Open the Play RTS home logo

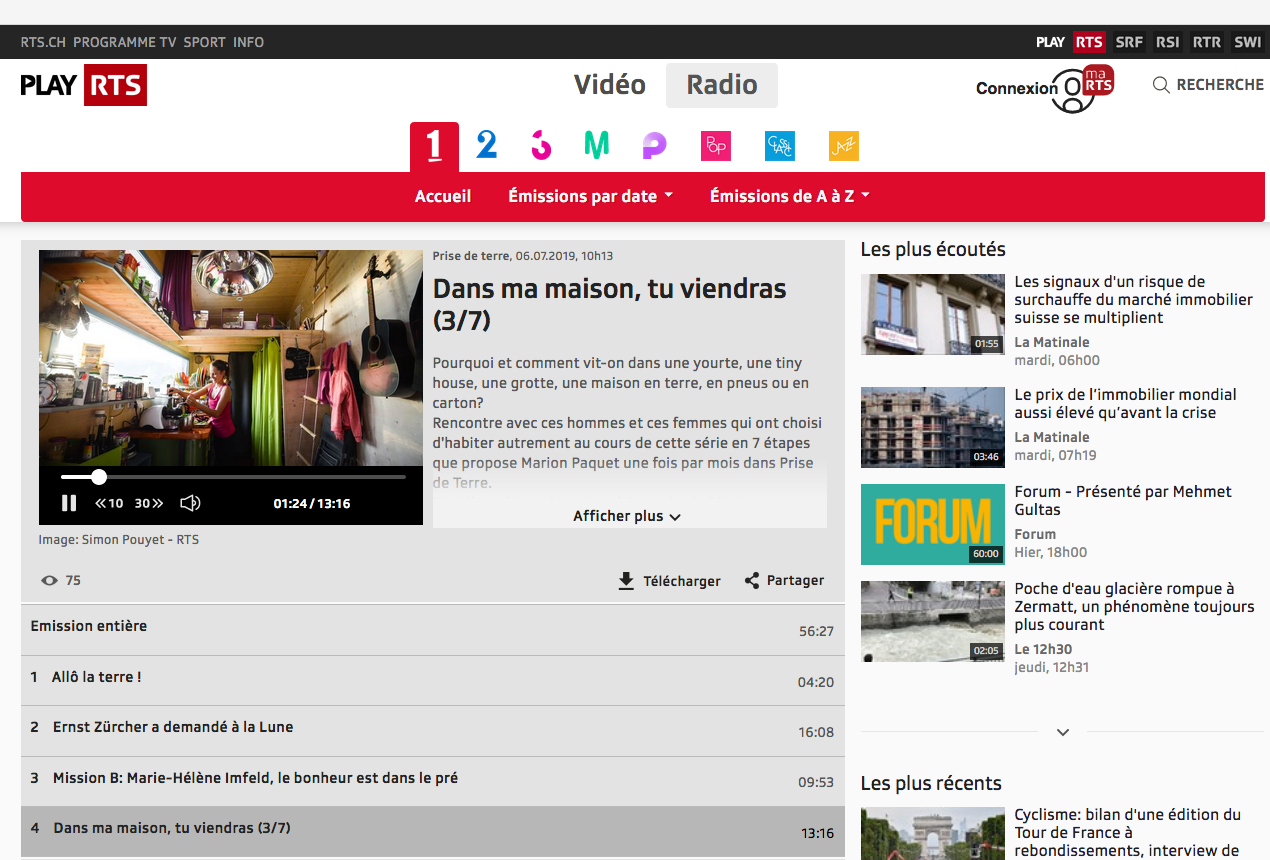point(84,85)
